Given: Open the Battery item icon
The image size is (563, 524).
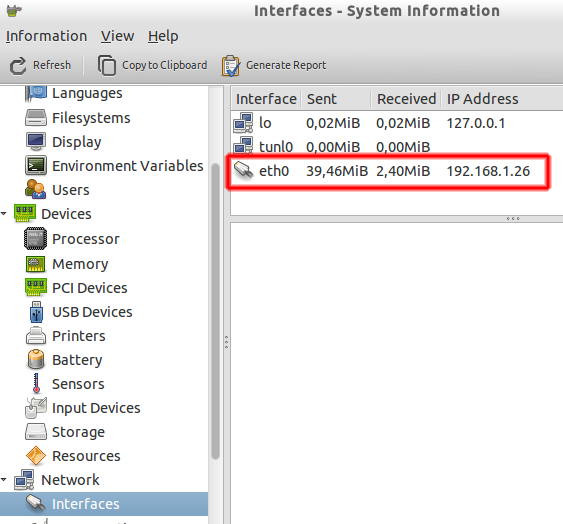Looking at the screenshot, I should pos(36,360).
